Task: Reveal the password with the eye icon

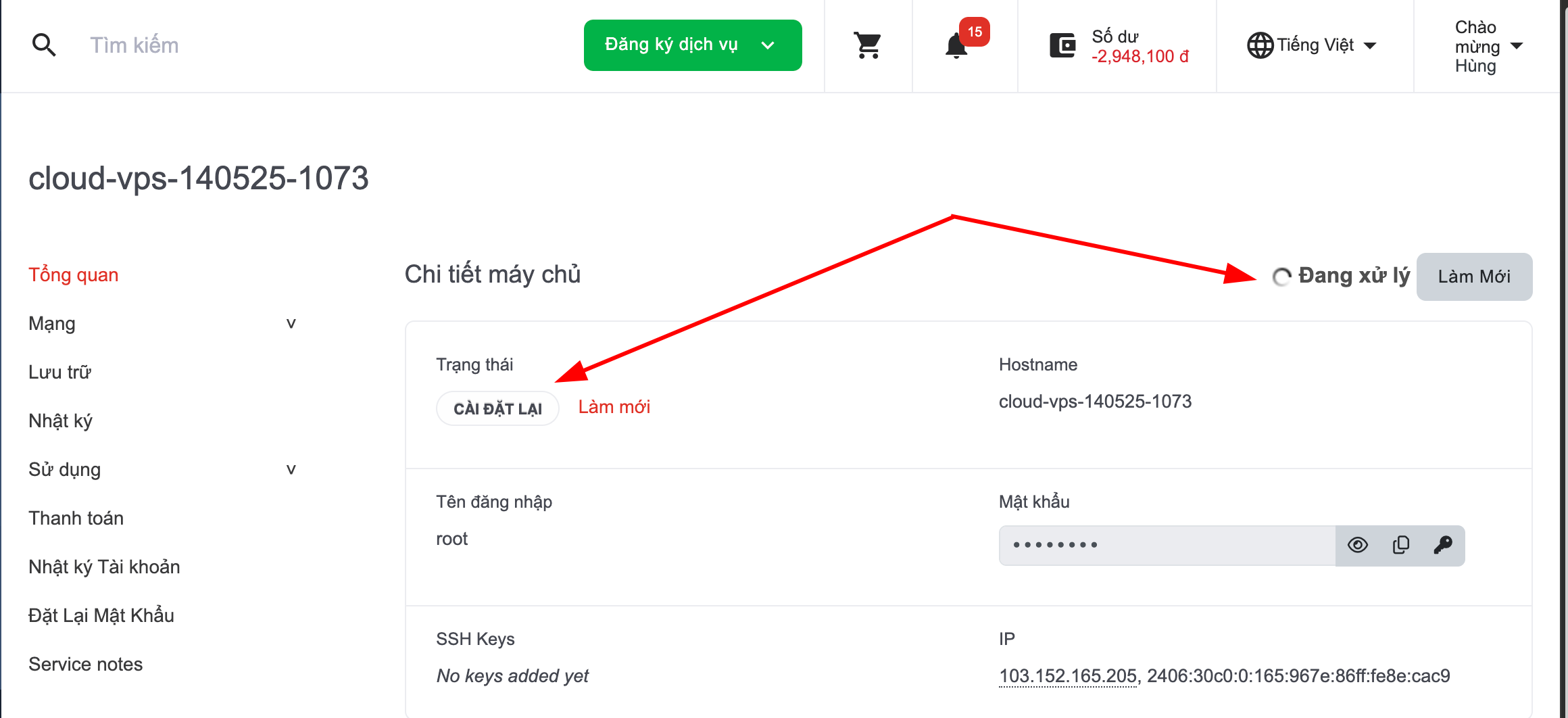Action: pyautogui.click(x=1357, y=545)
